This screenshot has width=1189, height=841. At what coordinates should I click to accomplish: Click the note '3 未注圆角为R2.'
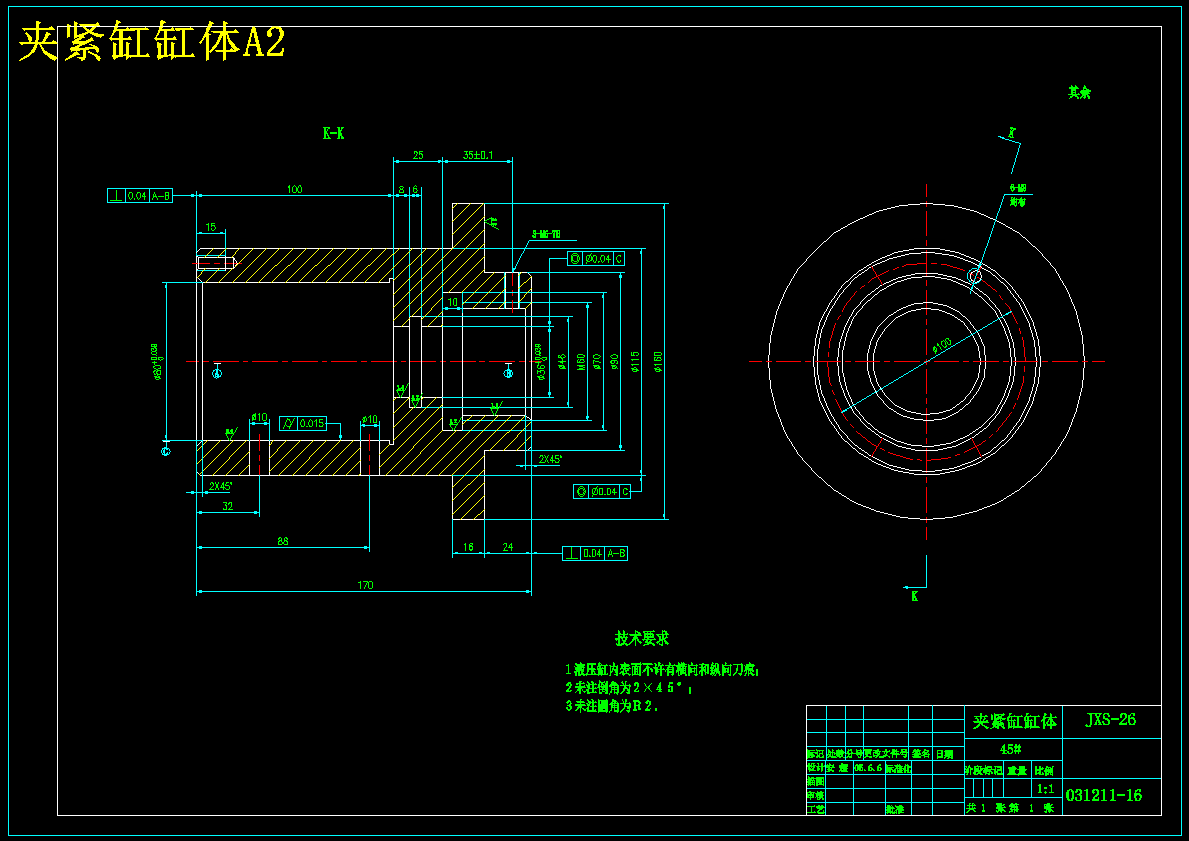tap(613, 706)
